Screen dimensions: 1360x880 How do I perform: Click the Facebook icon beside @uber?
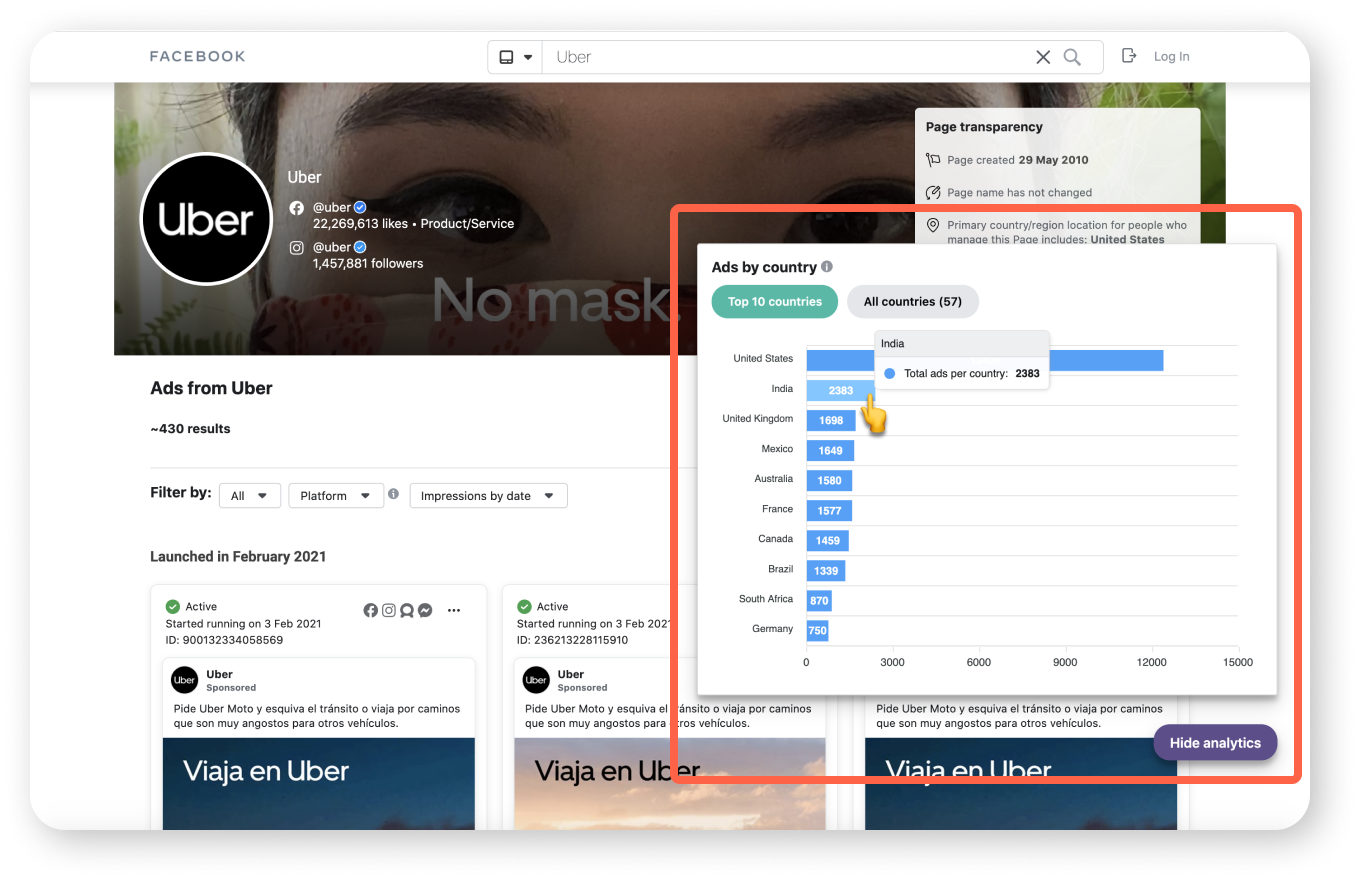coord(296,208)
